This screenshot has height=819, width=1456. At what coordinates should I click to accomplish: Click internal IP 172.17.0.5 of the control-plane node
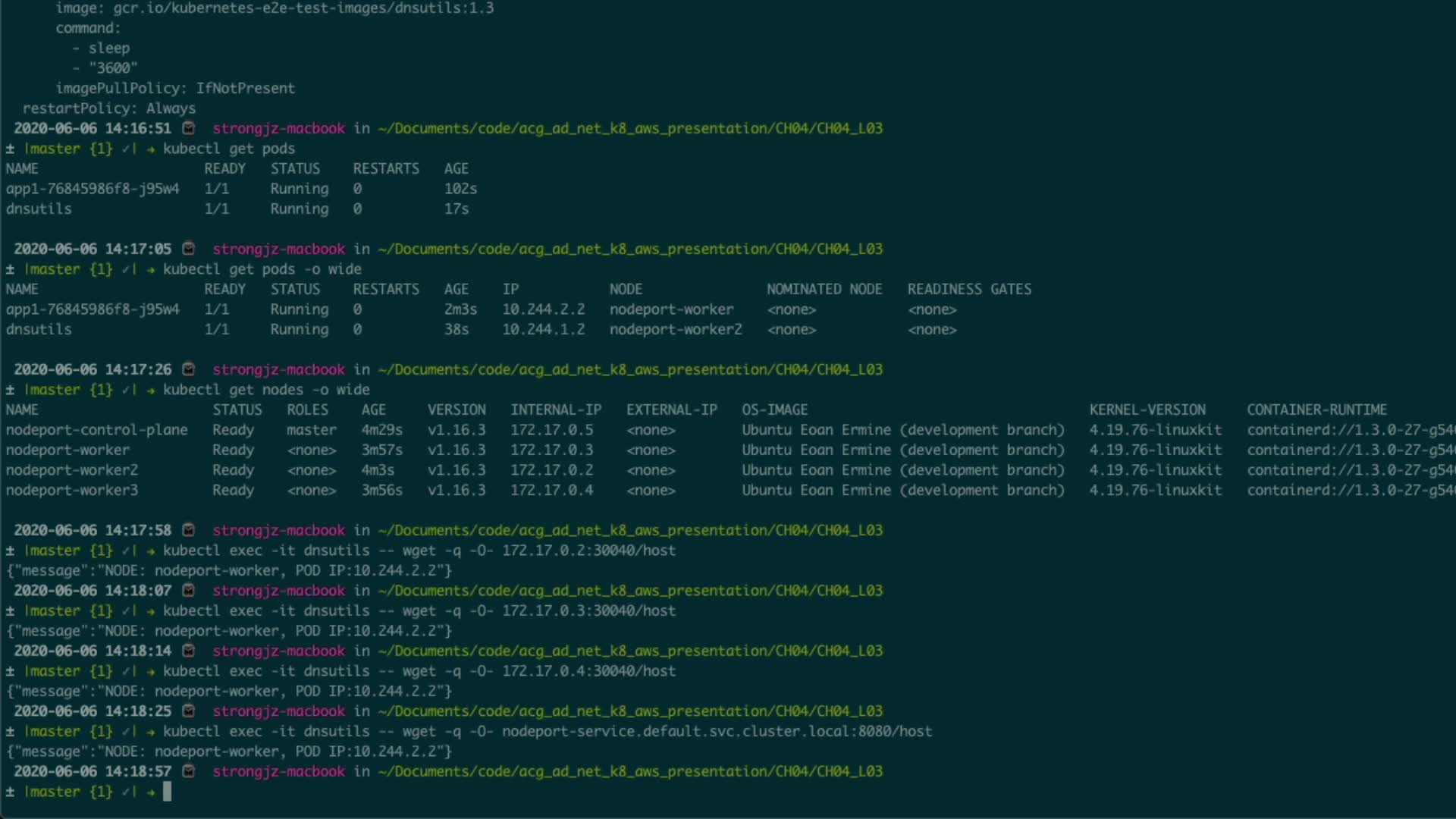coord(551,430)
